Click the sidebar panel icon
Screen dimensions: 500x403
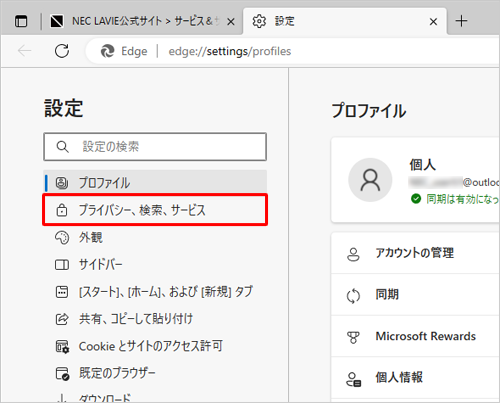pos(62,265)
